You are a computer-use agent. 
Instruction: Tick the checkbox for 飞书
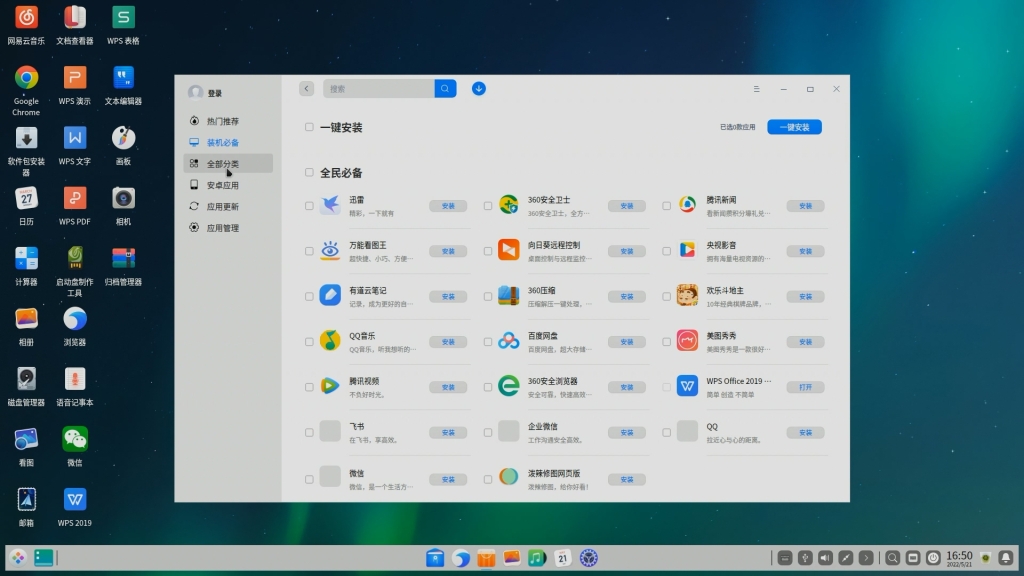[x=309, y=432]
